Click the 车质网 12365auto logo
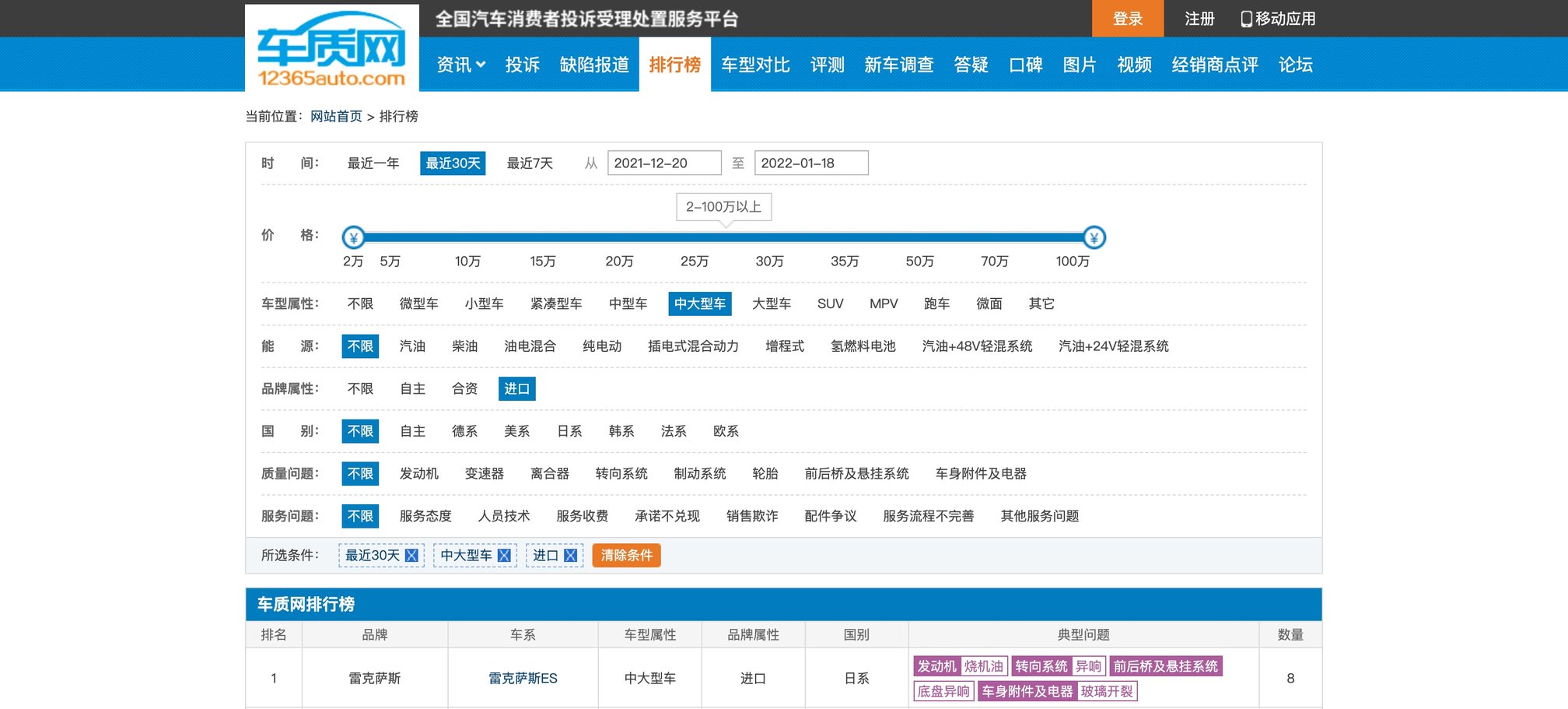Screen dimensions: 1568x709 331,48
